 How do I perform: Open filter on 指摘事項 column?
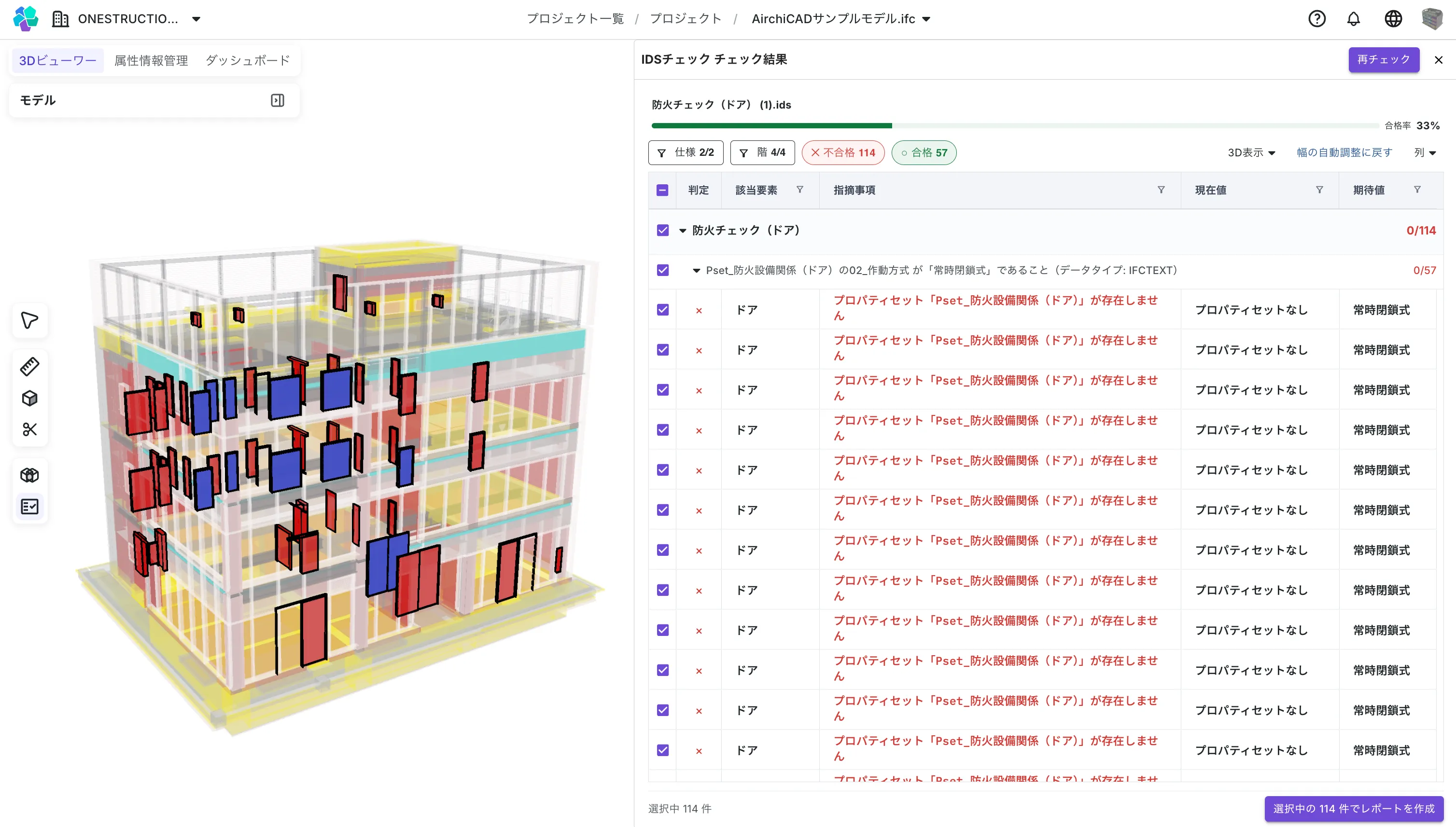click(1161, 190)
